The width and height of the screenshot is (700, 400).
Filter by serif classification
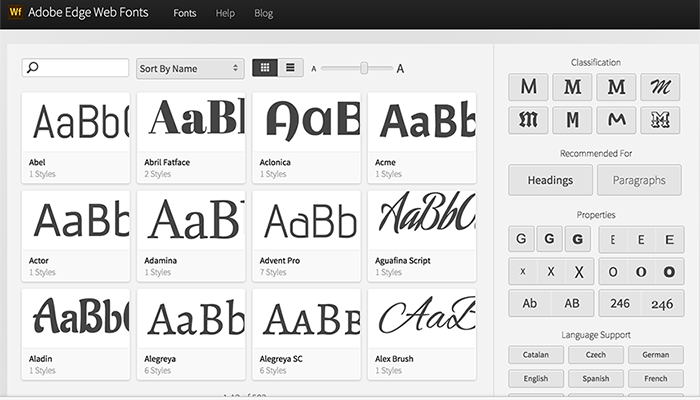click(572, 87)
